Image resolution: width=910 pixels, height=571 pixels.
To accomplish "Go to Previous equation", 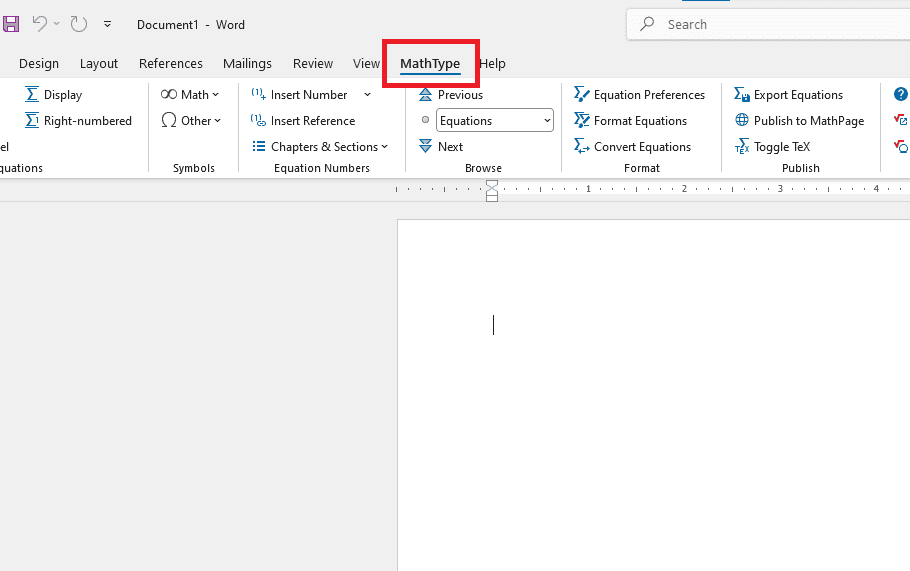I will (x=451, y=95).
